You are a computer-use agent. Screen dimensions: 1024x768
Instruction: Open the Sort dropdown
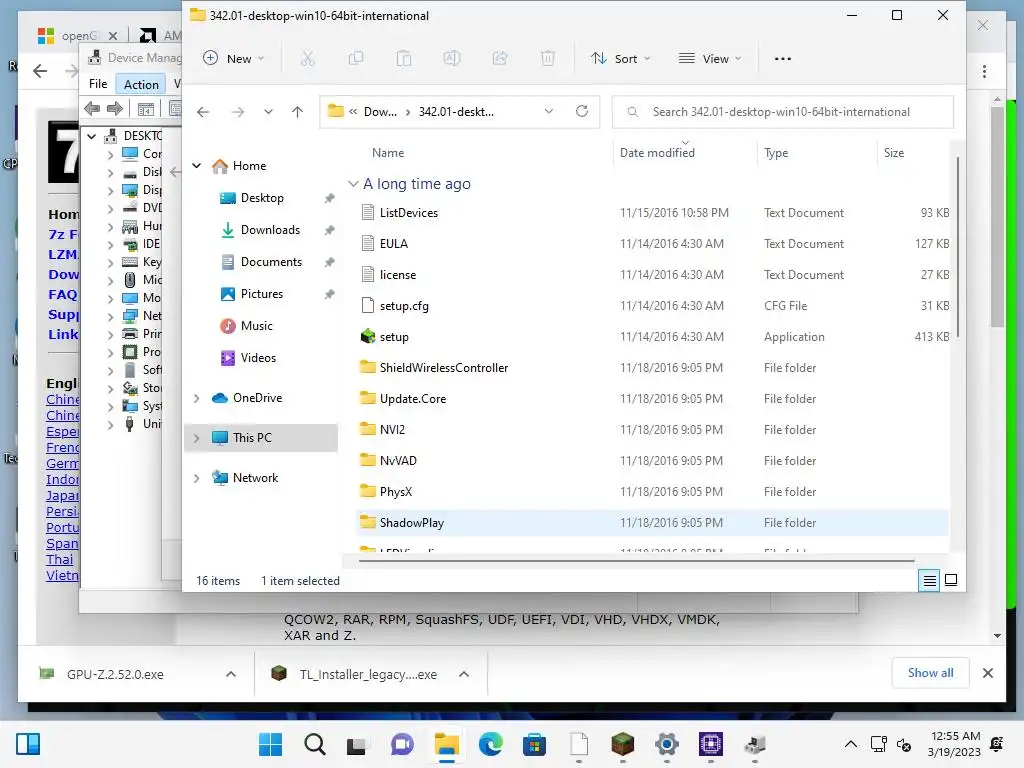click(x=620, y=59)
